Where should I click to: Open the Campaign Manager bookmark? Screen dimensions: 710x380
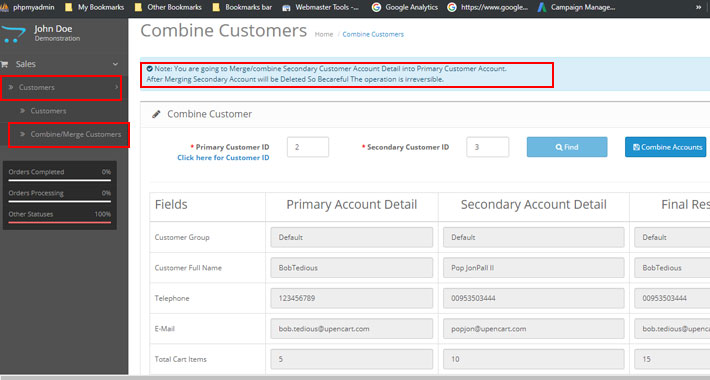[576, 7]
